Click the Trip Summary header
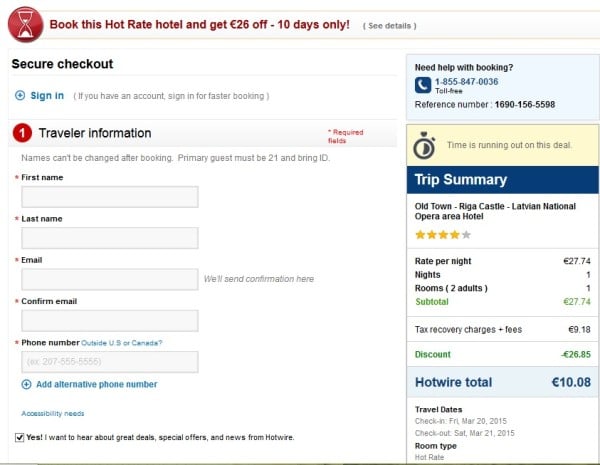This screenshot has width=600, height=465. pos(502,179)
